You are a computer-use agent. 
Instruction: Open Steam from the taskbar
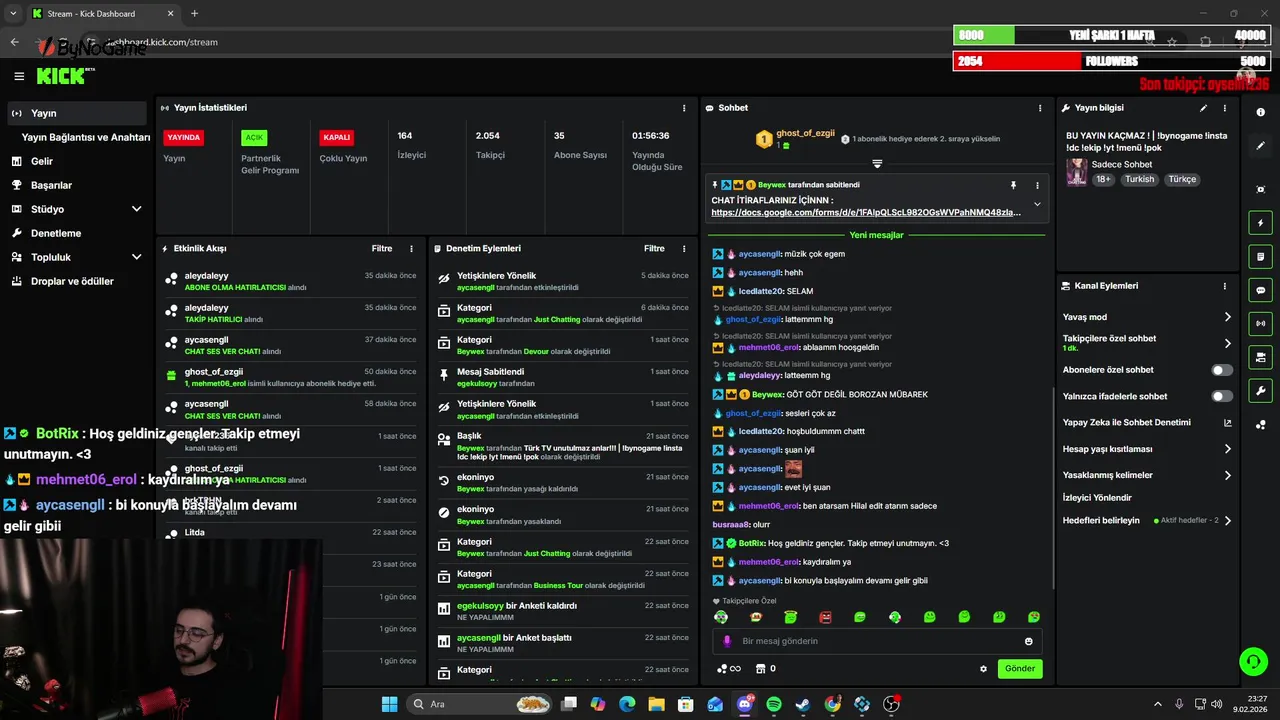coord(802,704)
